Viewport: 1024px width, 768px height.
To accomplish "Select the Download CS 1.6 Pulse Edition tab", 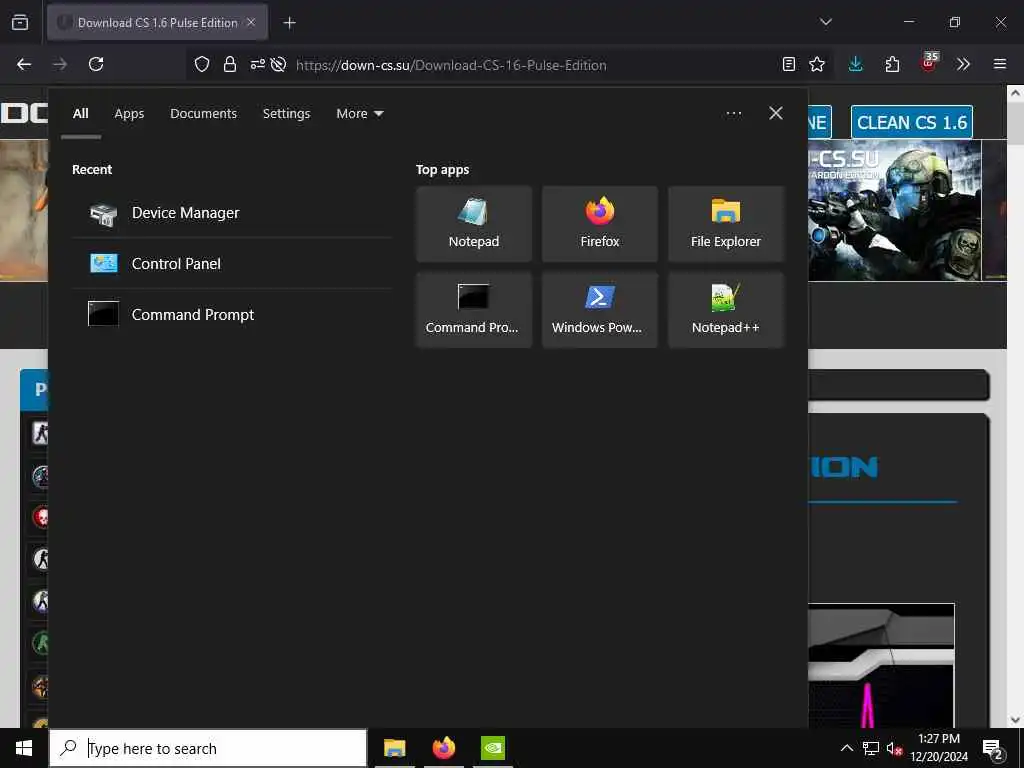I will tap(157, 23).
